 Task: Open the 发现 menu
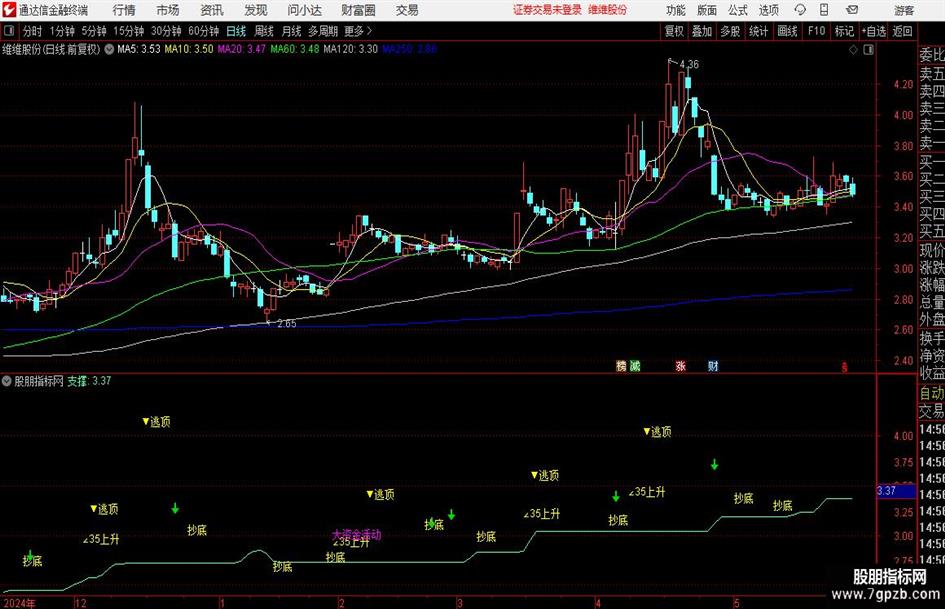coord(256,10)
